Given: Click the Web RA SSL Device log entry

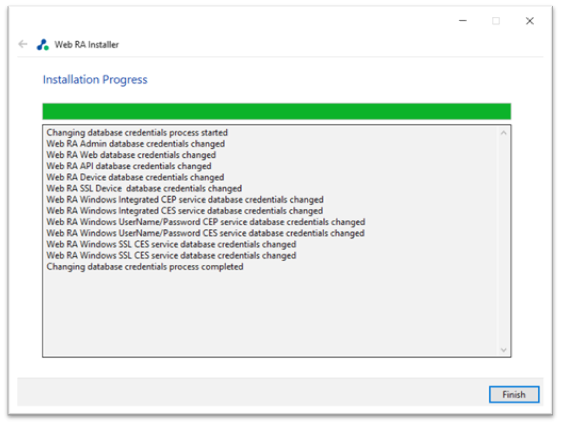Looking at the screenshot, I should coord(144,189).
